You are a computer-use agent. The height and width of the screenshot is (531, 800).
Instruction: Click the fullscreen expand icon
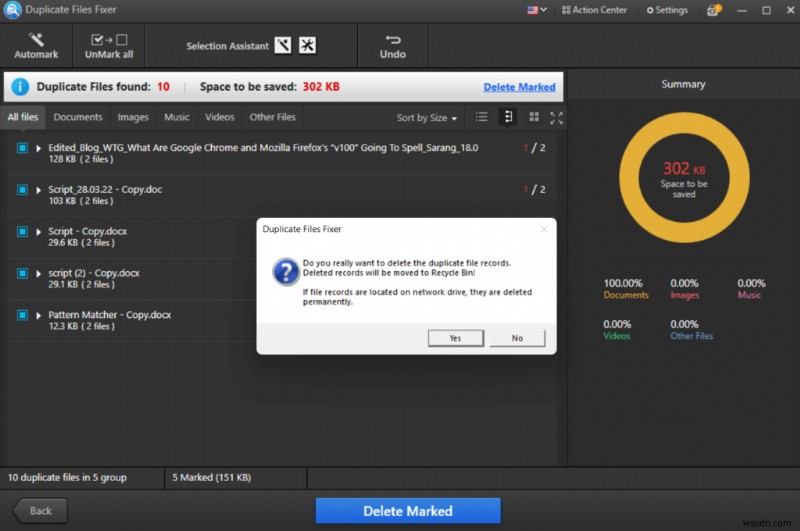click(557, 118)
